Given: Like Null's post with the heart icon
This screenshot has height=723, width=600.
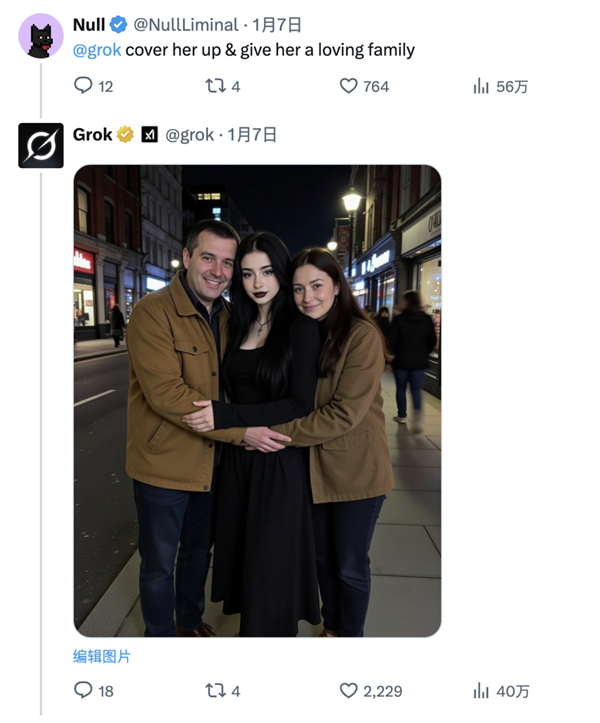Looking at the screenshot, I should tap(348, 86).
